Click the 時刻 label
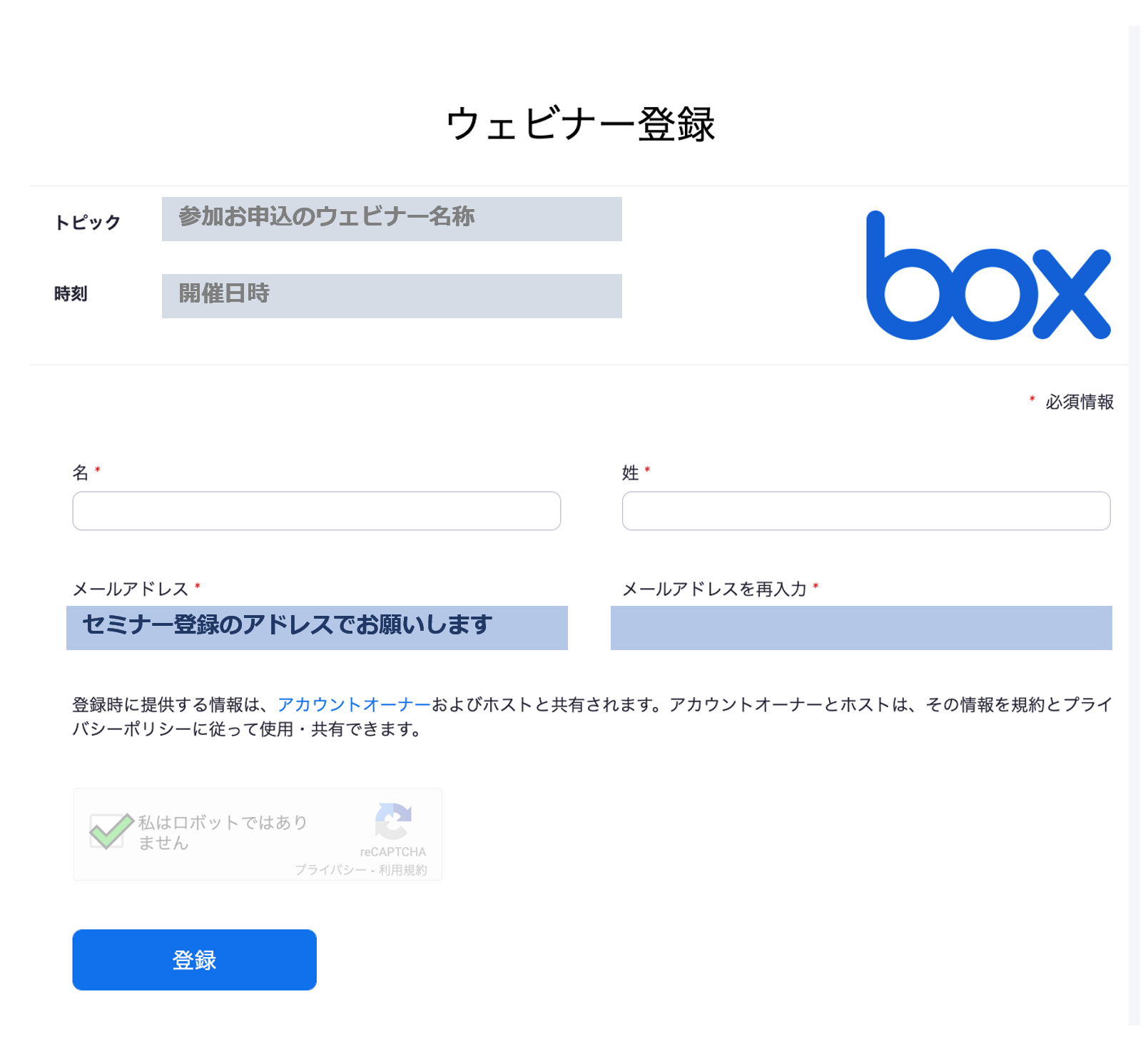 [71, 294]
